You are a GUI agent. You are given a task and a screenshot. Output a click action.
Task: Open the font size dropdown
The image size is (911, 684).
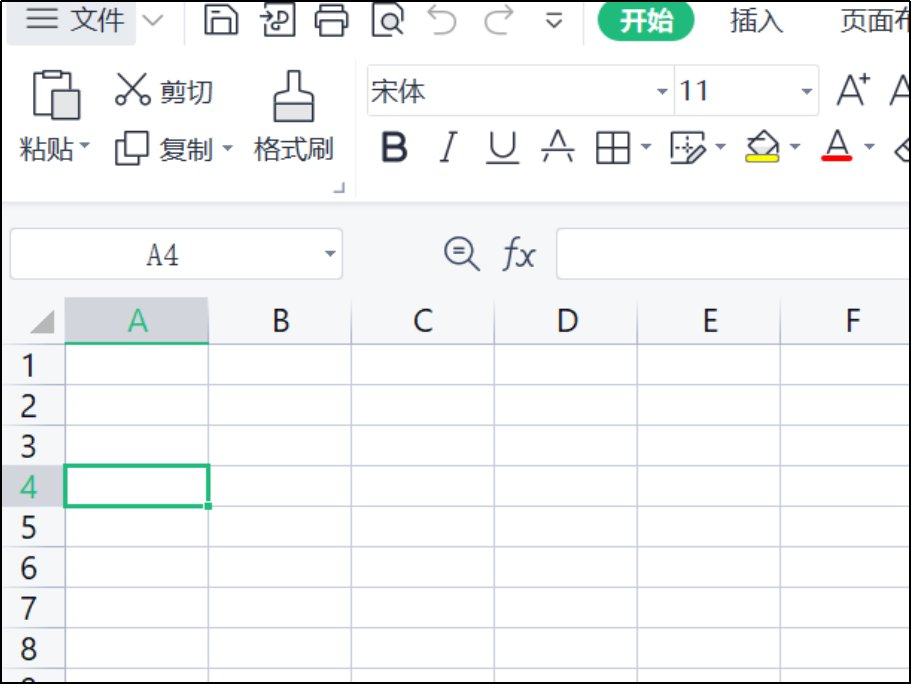806,90
